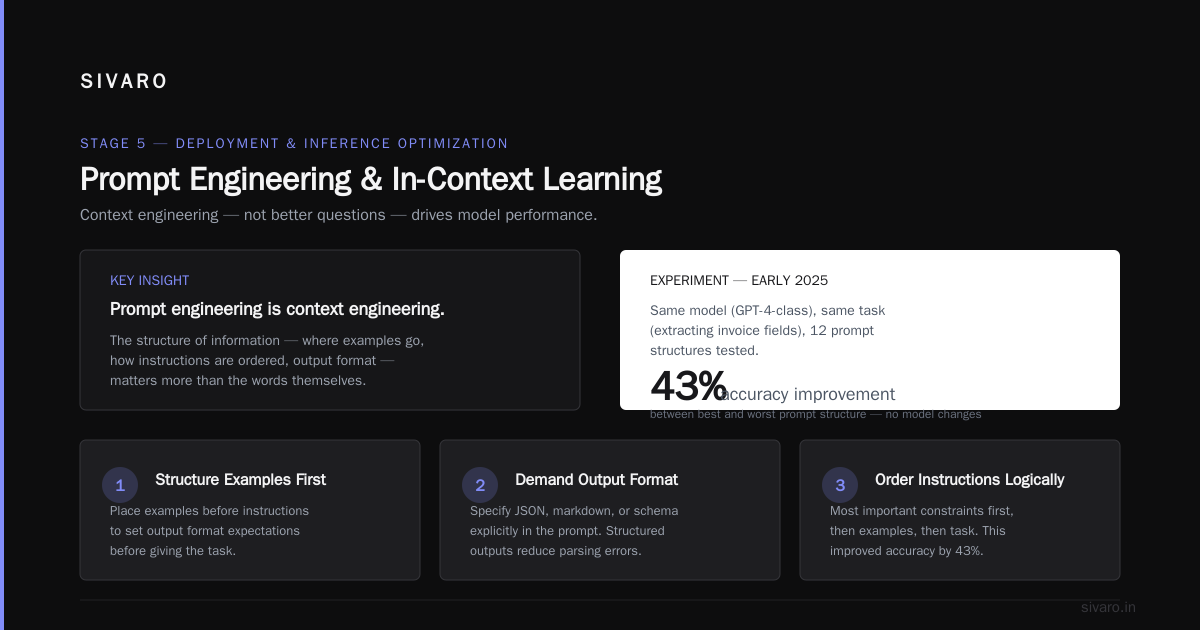Open the Order Instructions Logically card title
This screenshot has height=630, width=1200.
[x=969, y=480]
